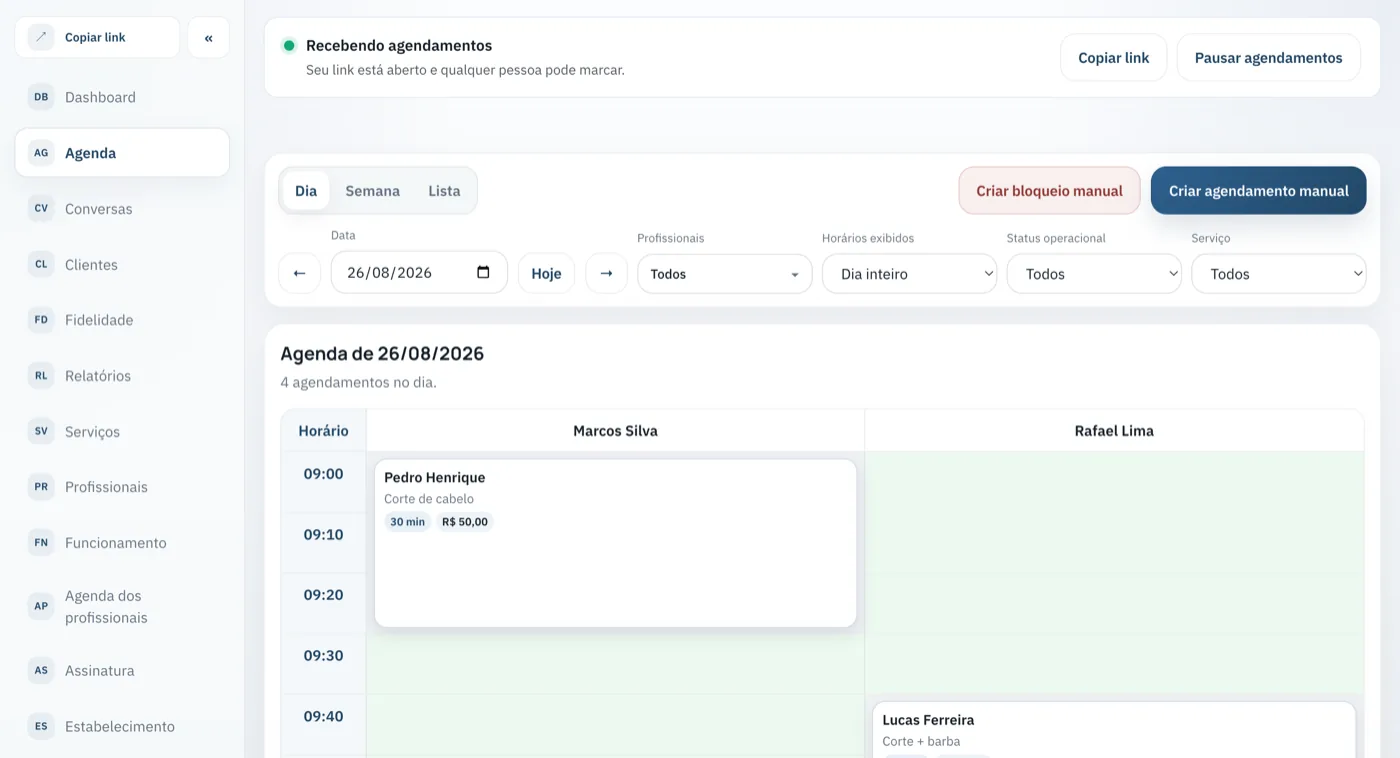Click the 09:00 time slot label
The height and width of the screenshot is (758, 1400).
click(x=324, y=474)
